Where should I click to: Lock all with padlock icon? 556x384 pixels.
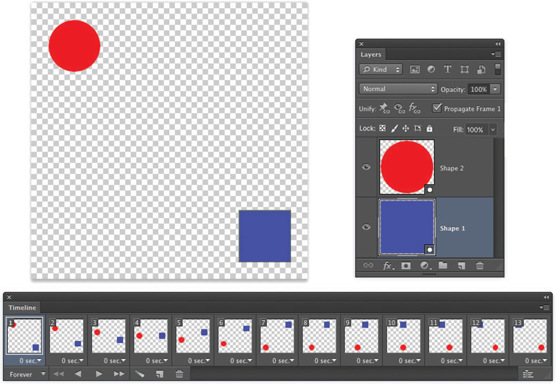[x=429, y=128]
